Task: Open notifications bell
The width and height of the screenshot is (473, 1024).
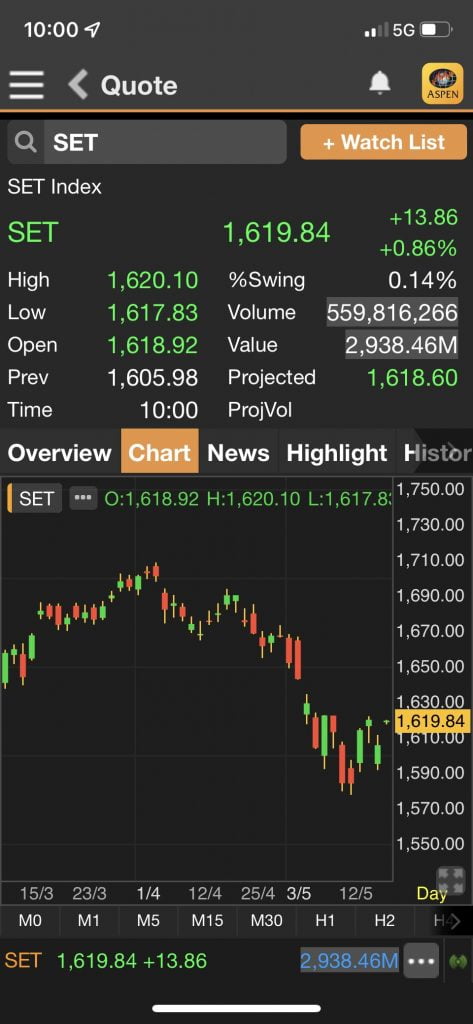Action: tap(380, 83)
